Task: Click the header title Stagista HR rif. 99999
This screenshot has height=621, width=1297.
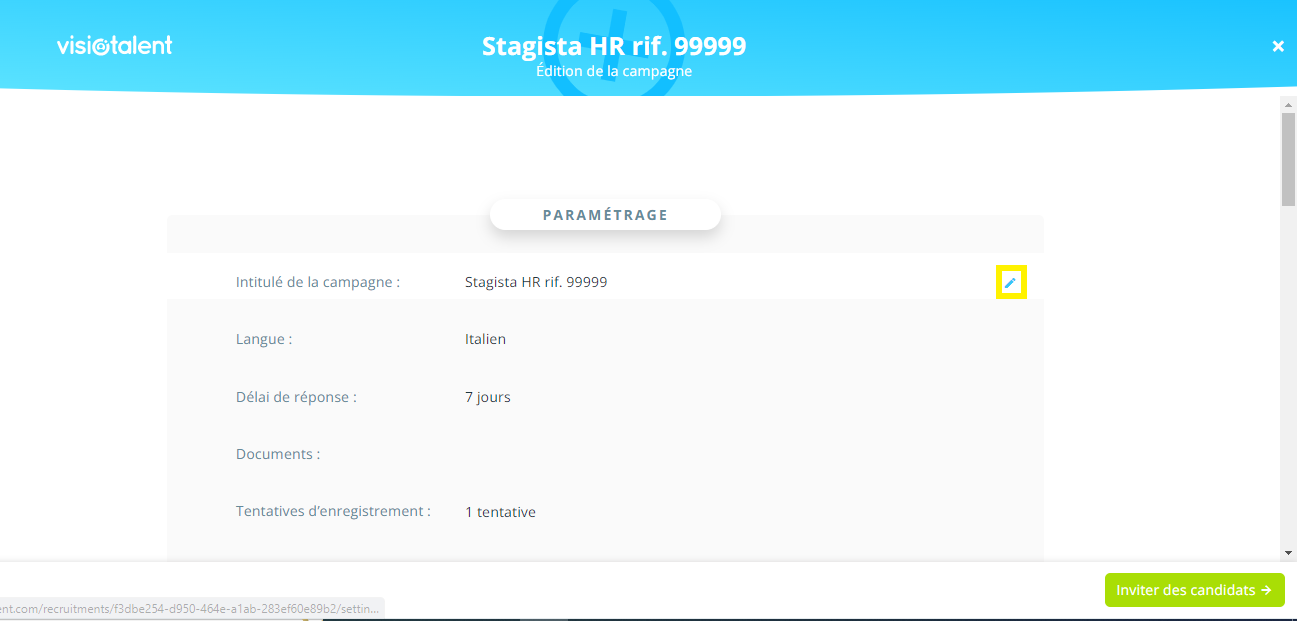Action: 614,46
